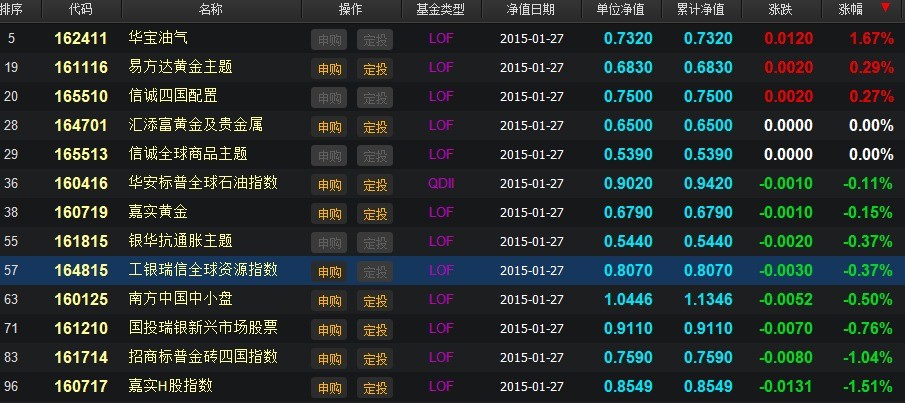Image resolution: width=905 pixels, height=403 pixels.
Task: Click the 代码 column header
Action: (80, 9)
